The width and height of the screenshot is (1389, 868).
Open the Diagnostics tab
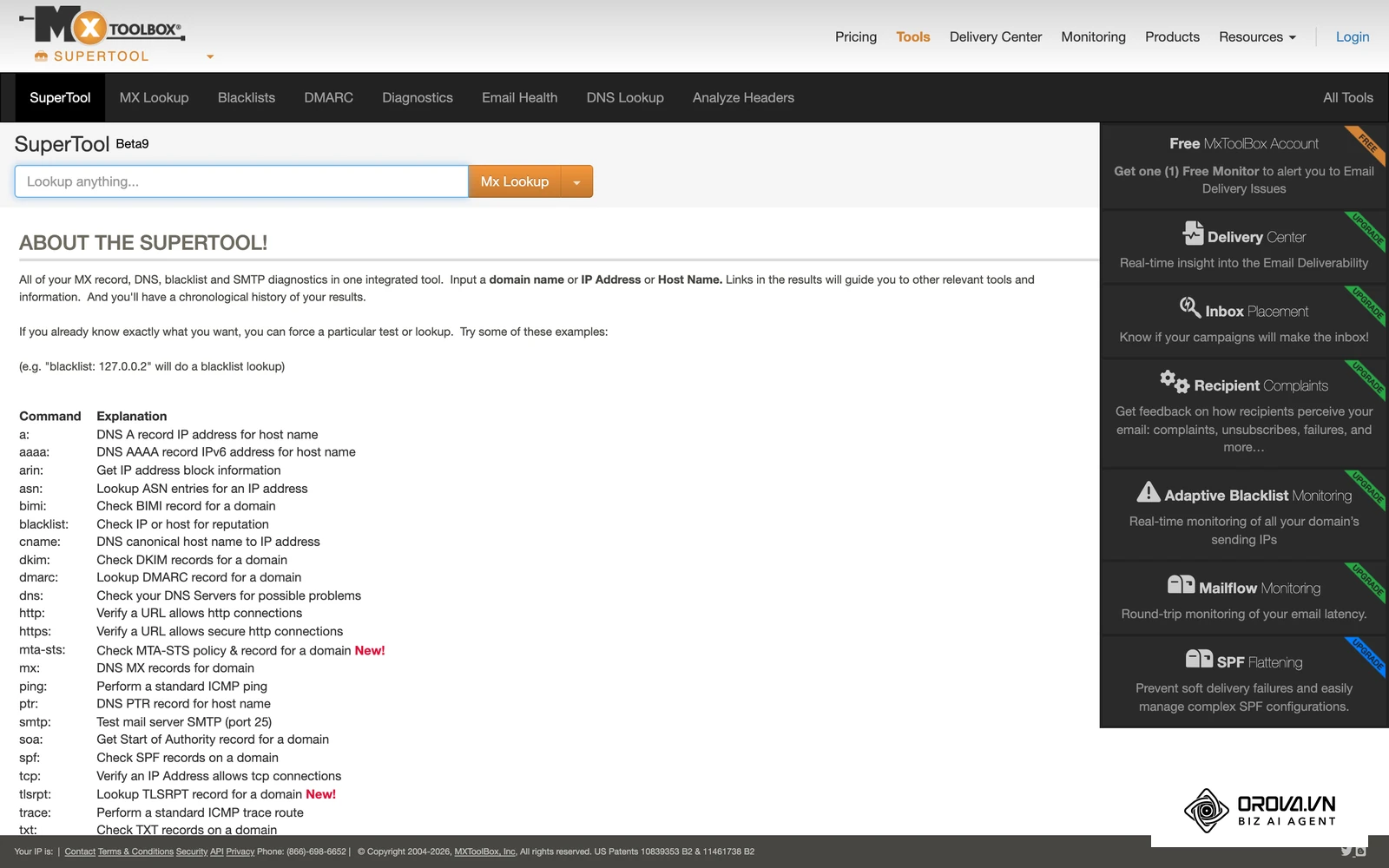pyautogui.click(x=418, y=97)
